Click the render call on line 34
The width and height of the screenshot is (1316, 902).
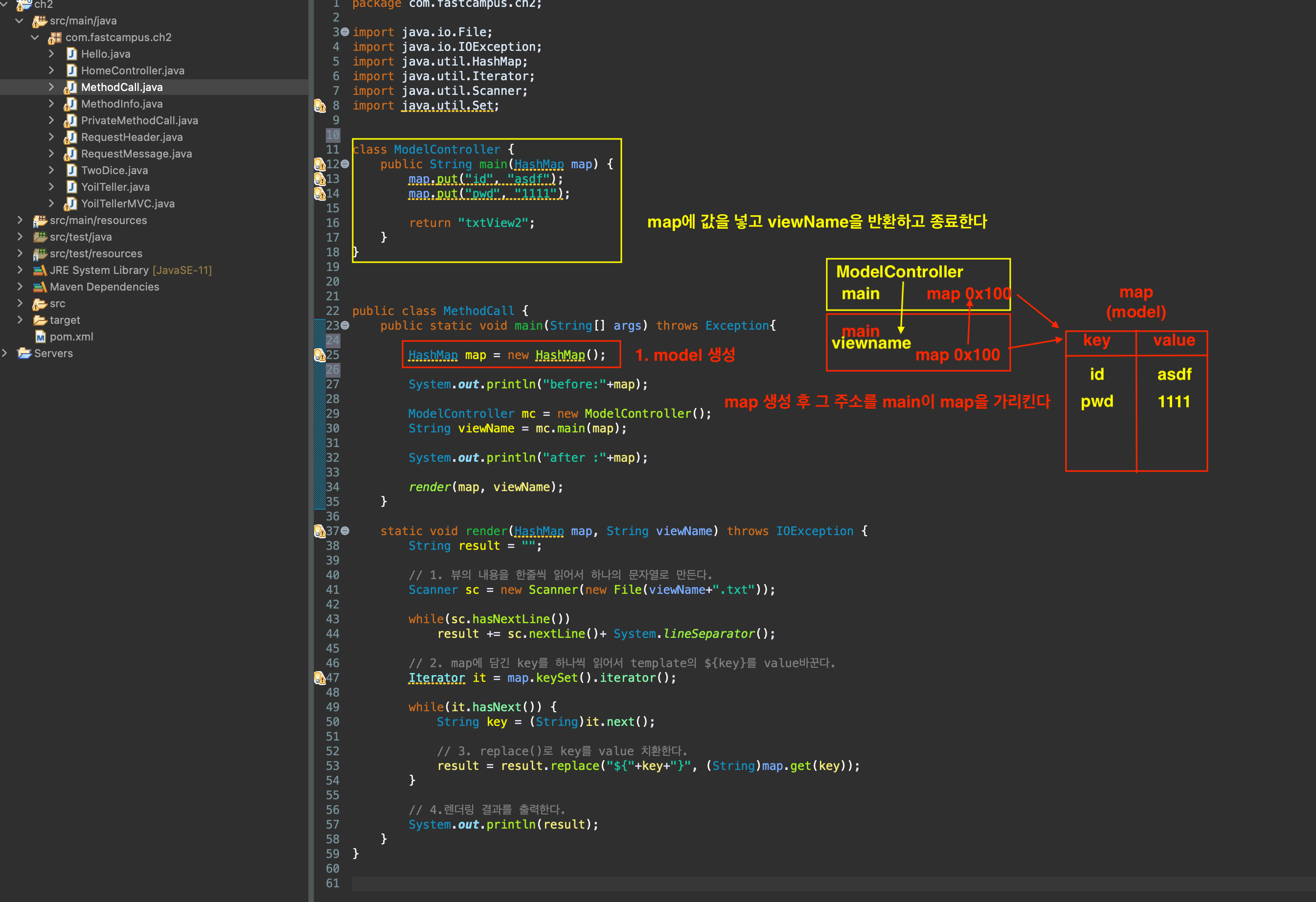pos(429,487)
